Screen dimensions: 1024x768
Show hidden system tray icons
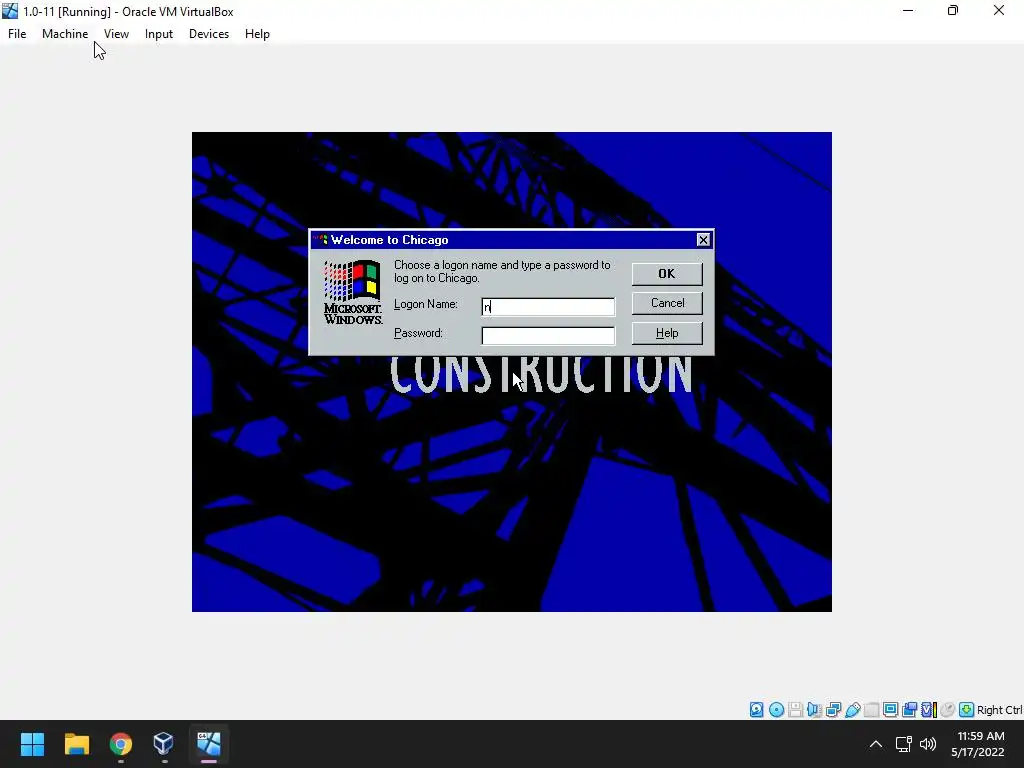coord(876,744)
